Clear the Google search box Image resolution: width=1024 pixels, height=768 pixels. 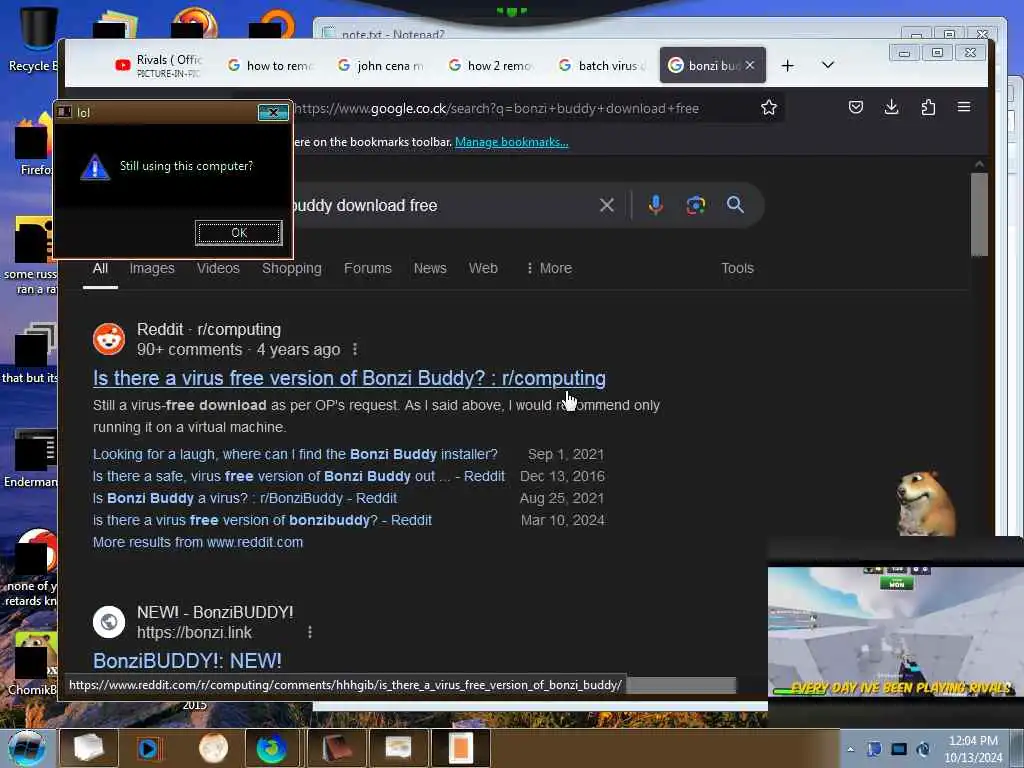click(x=607, y=205)
